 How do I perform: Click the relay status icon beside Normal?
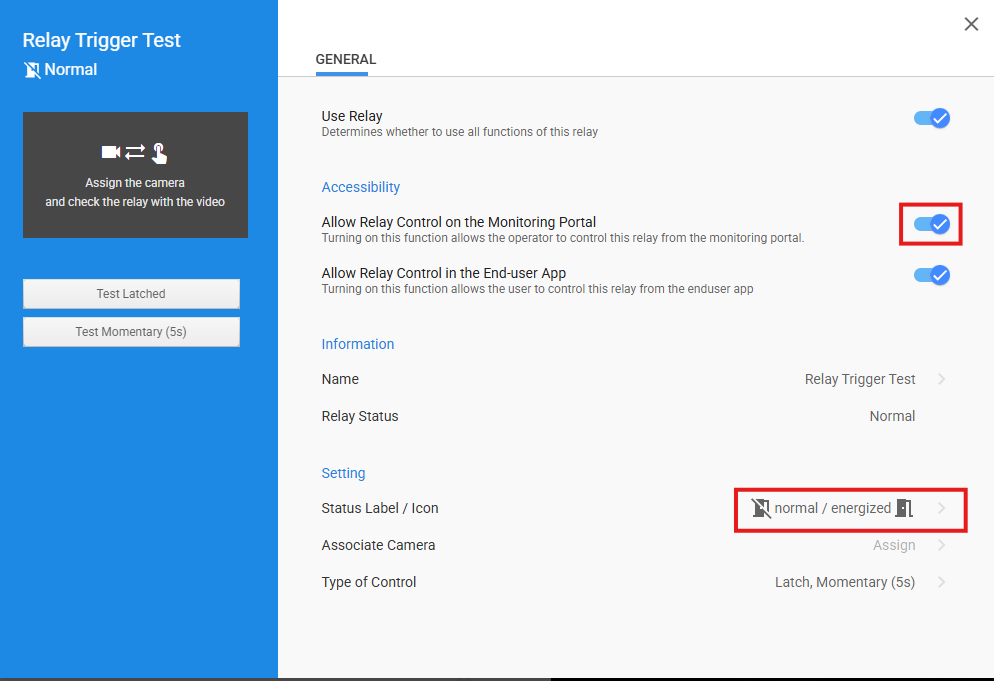[x=32, y=70]
